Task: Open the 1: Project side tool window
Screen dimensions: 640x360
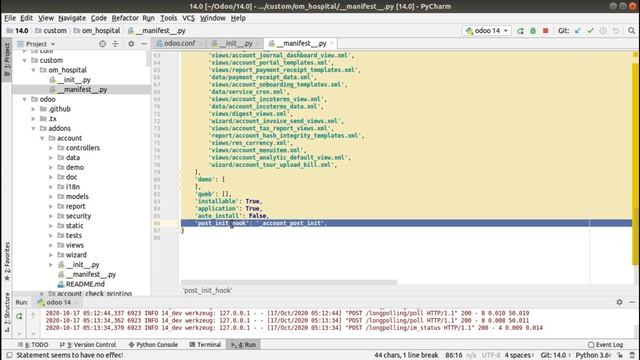Action: [x=7, y=59]
